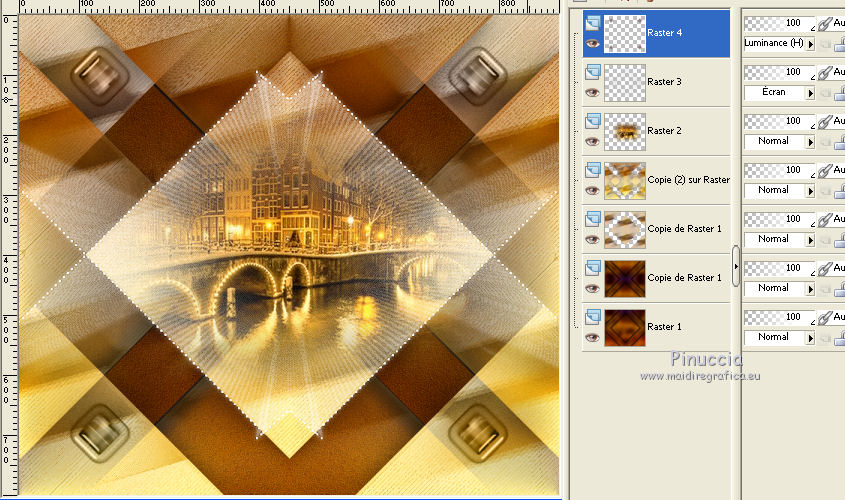The height and width of the screenshot is (500, 845).
Task: Click link chain icon for diamond-cutout Copie de Raster 1
Action: tap(825, 220)
